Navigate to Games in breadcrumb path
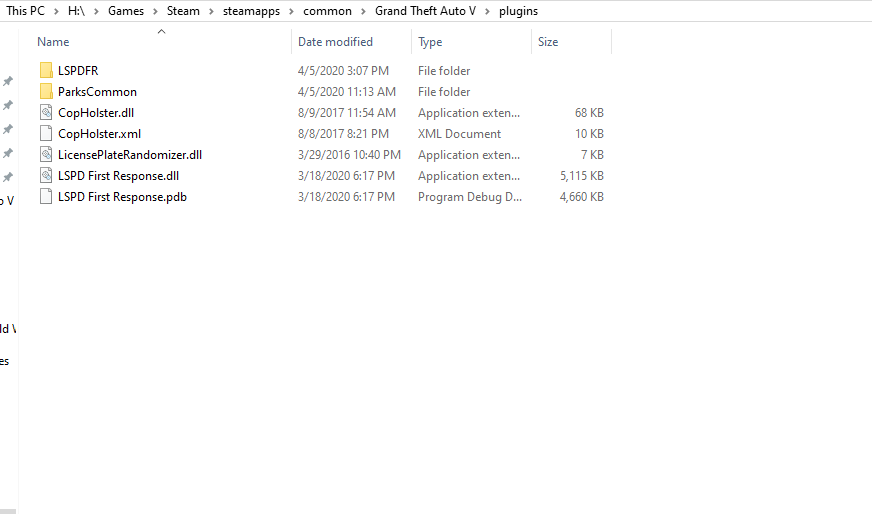The height and width of the screenshot is (514, 872). [x=126, y=11]
